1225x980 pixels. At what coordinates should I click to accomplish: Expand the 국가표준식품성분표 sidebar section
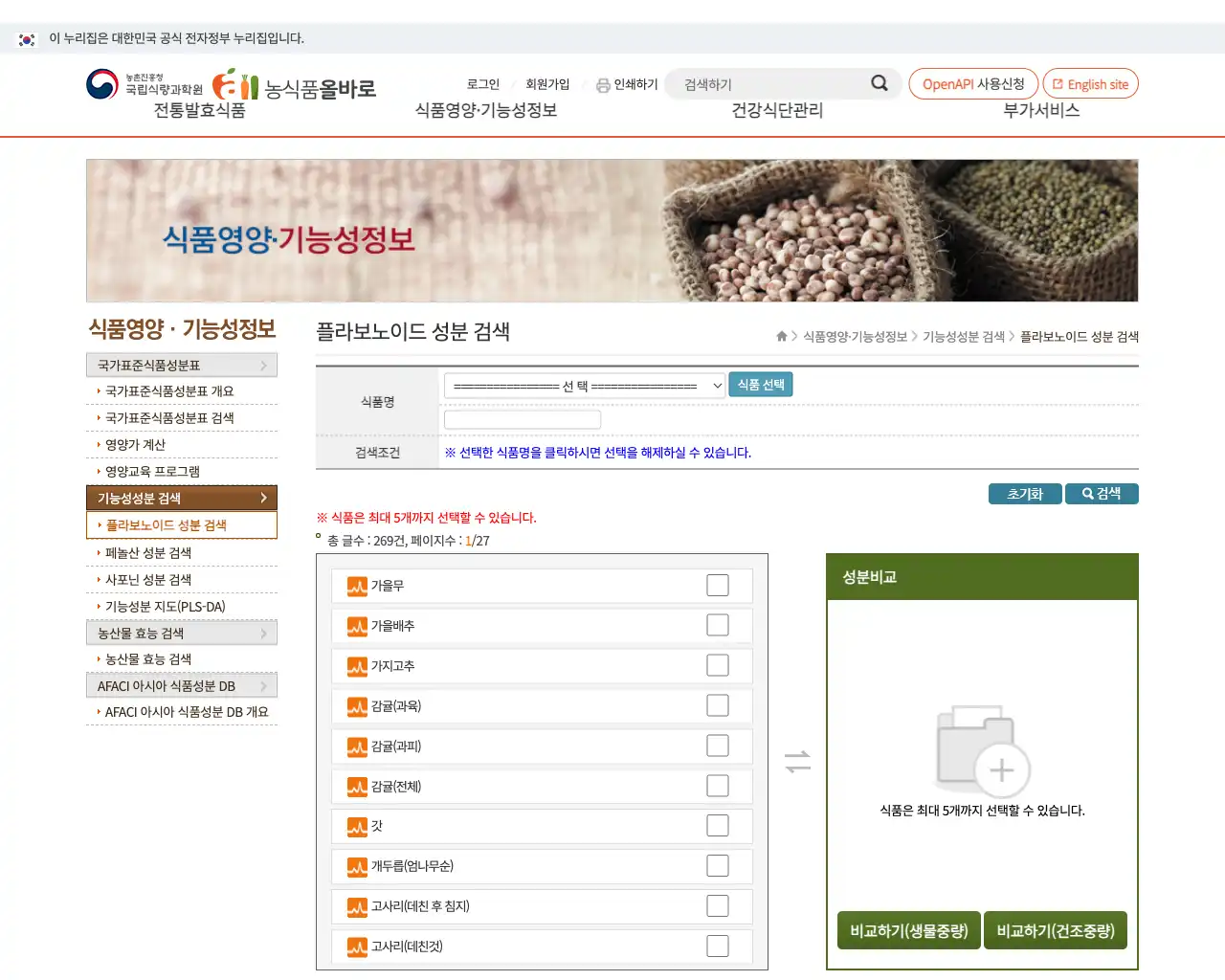(181, 365)
